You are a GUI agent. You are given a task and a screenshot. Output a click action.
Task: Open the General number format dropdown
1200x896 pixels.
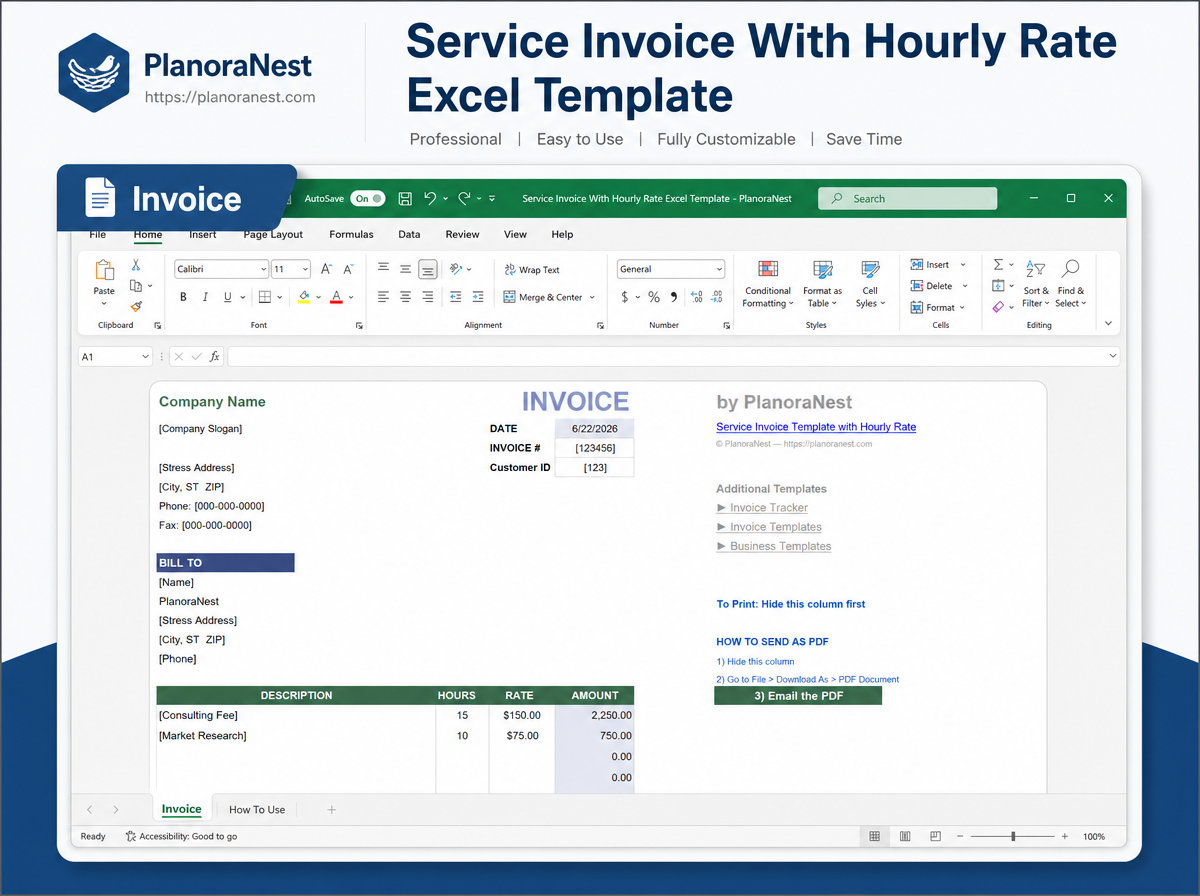[719, 269]
